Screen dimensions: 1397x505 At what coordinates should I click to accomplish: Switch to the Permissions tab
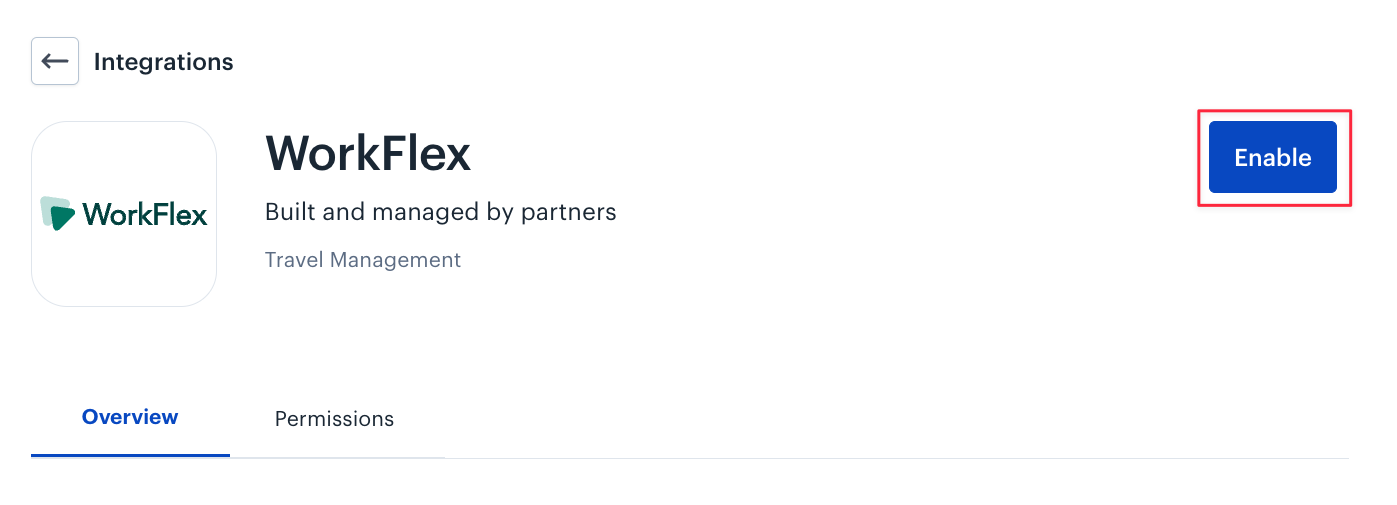point(334,419)
